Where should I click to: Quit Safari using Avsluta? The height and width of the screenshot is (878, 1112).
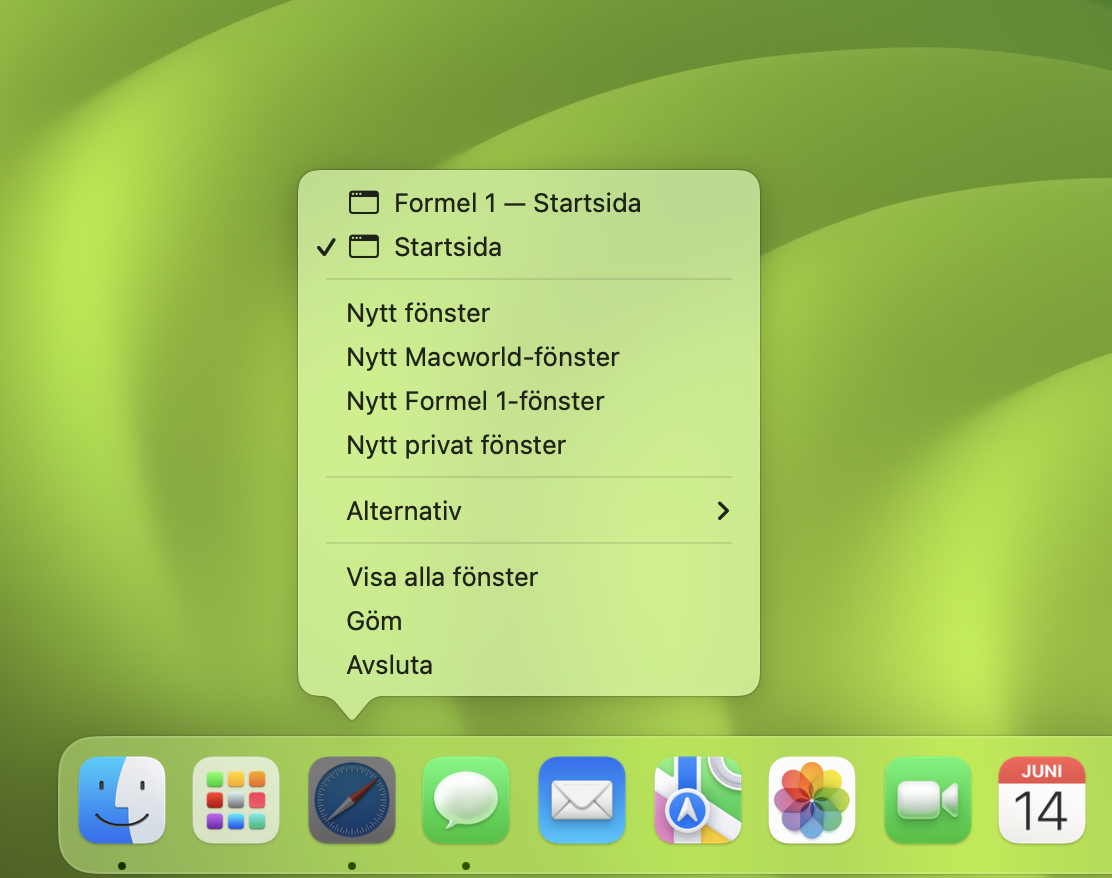point(389,665)
